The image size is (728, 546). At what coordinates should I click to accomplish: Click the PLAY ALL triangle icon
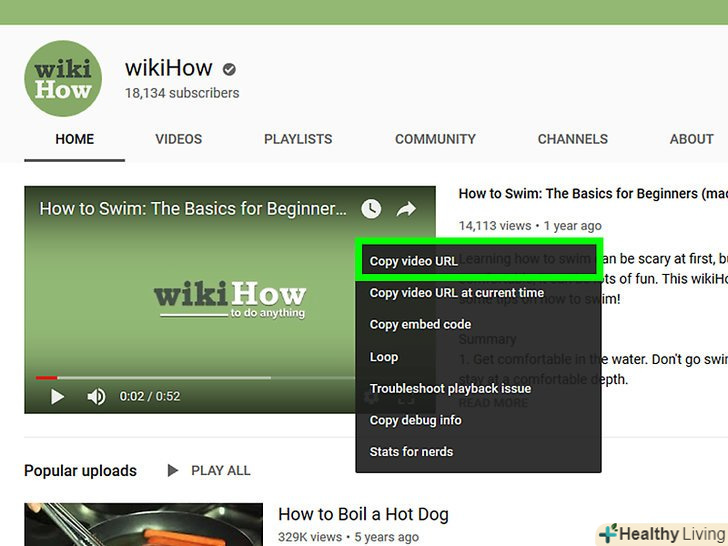click(x=173, y=471)
